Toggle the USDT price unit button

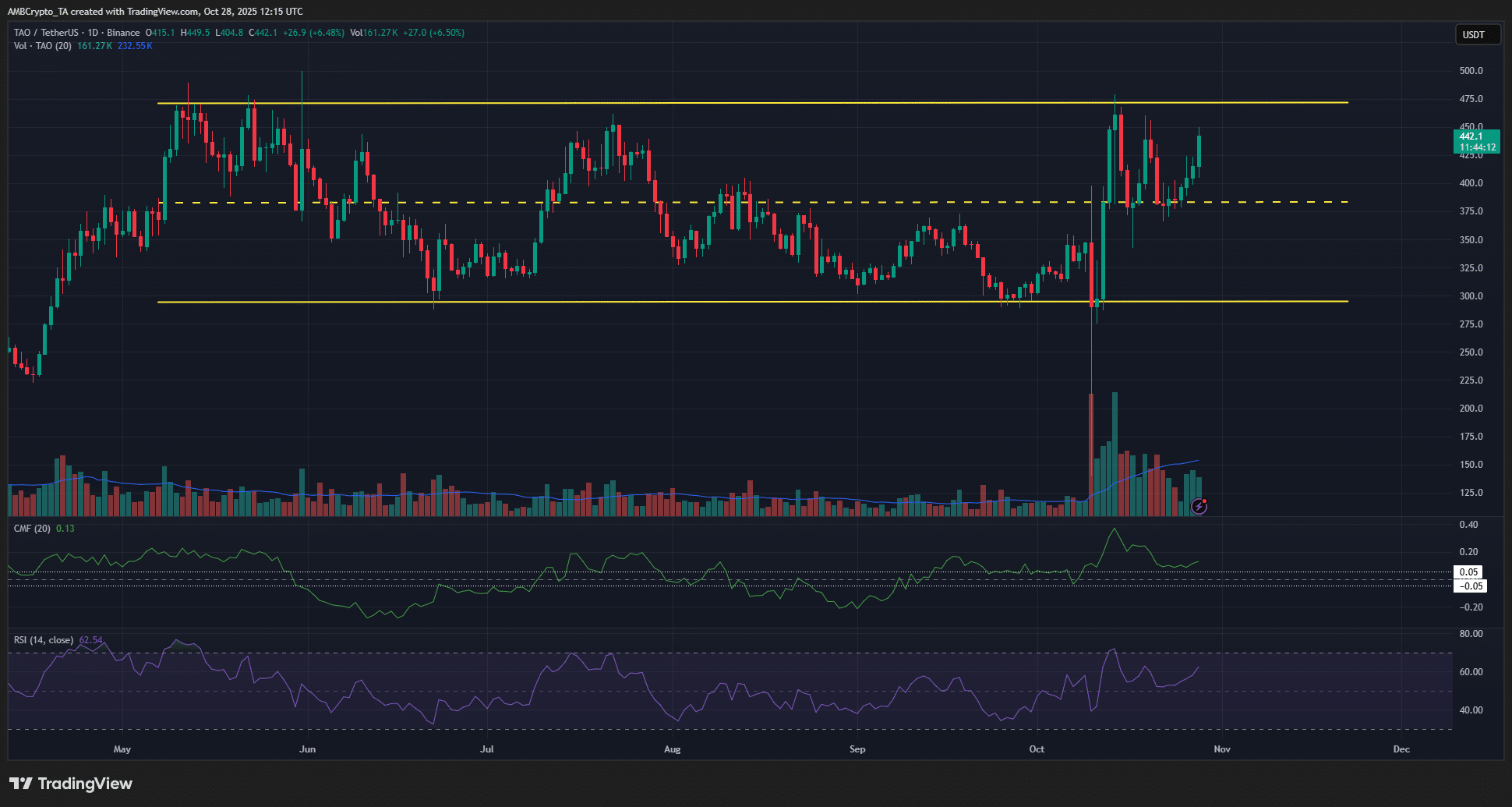pyautogui.click(x=1477, y=34)
